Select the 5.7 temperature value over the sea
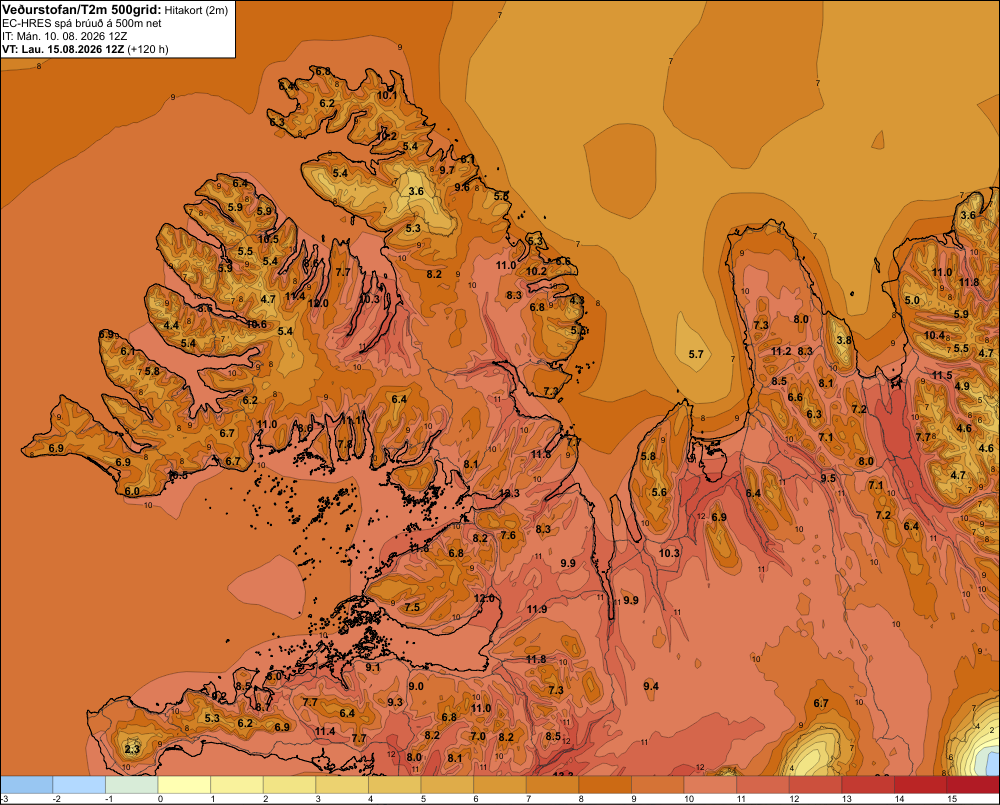The image size is (1000, 805). coord(696,354)
